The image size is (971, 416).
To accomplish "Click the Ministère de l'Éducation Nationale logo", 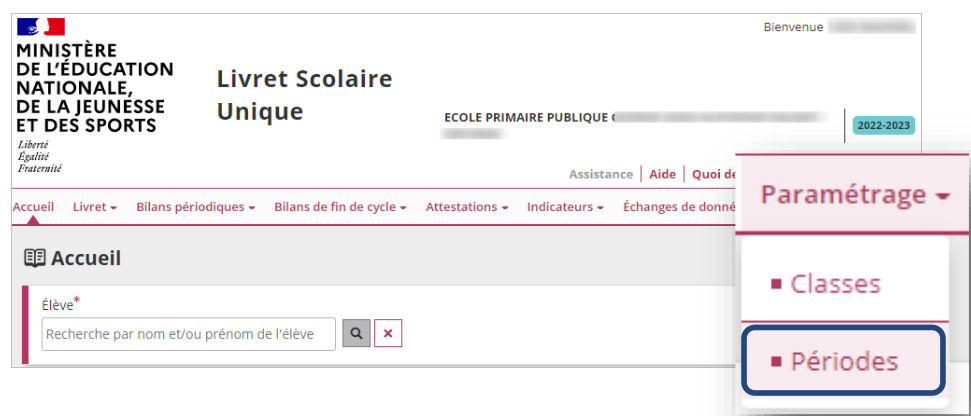I will tap(95, 96).
